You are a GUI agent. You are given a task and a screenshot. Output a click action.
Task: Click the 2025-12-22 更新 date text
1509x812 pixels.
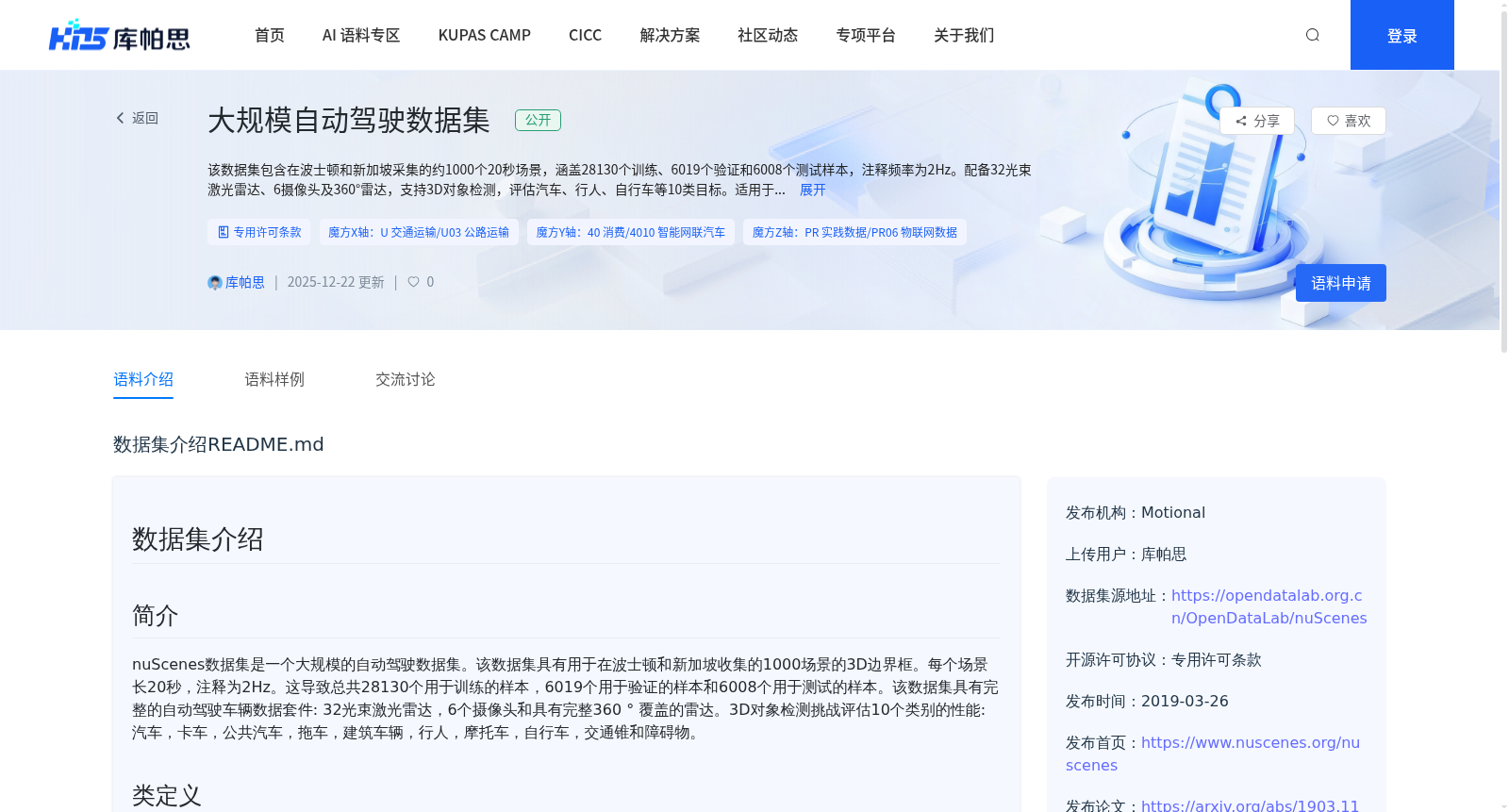[336, 282]
